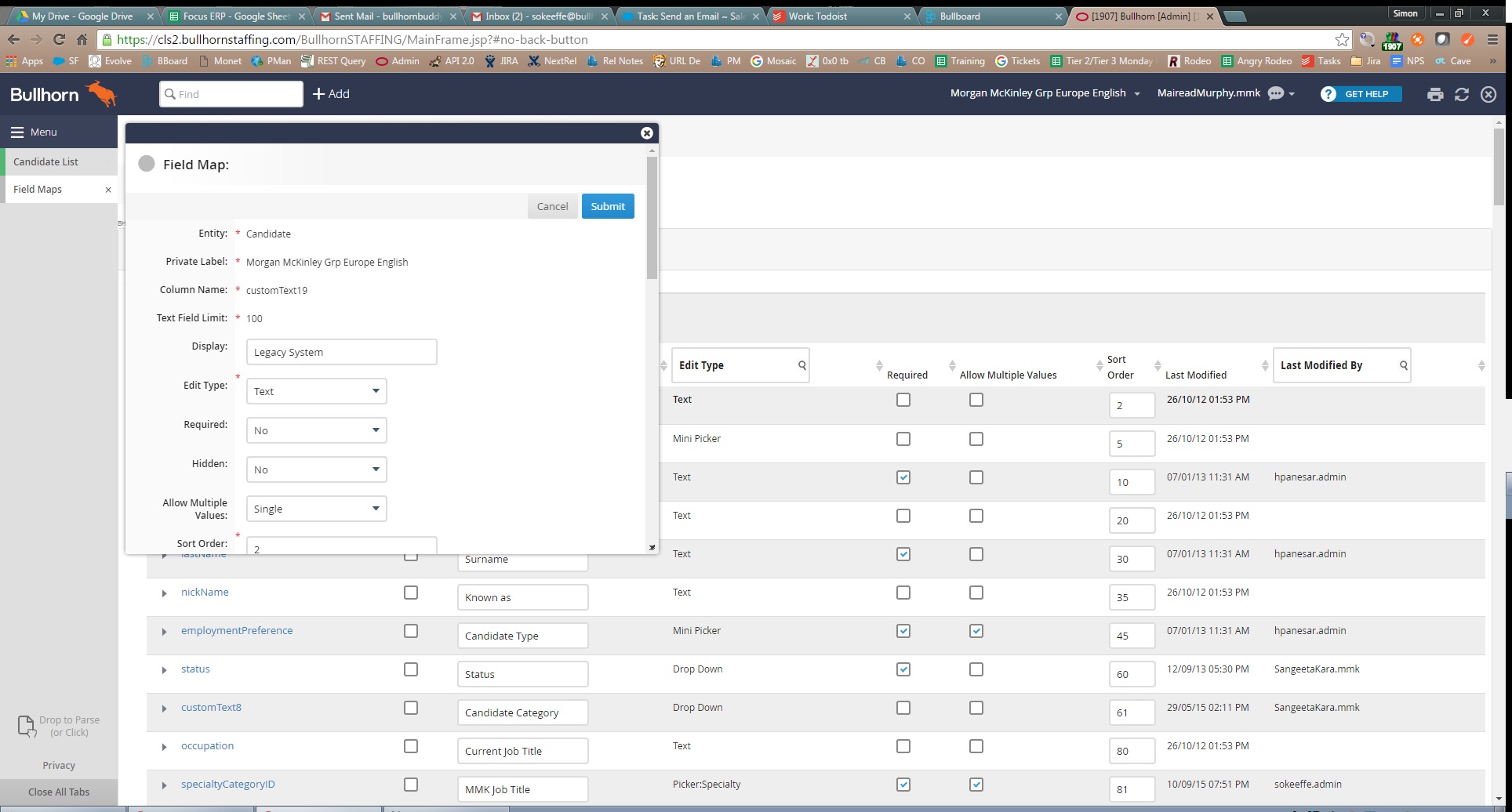Toggle Required checkbox for the status row
This screenshot has width=1512, height=812.
[x=903, y=669]
